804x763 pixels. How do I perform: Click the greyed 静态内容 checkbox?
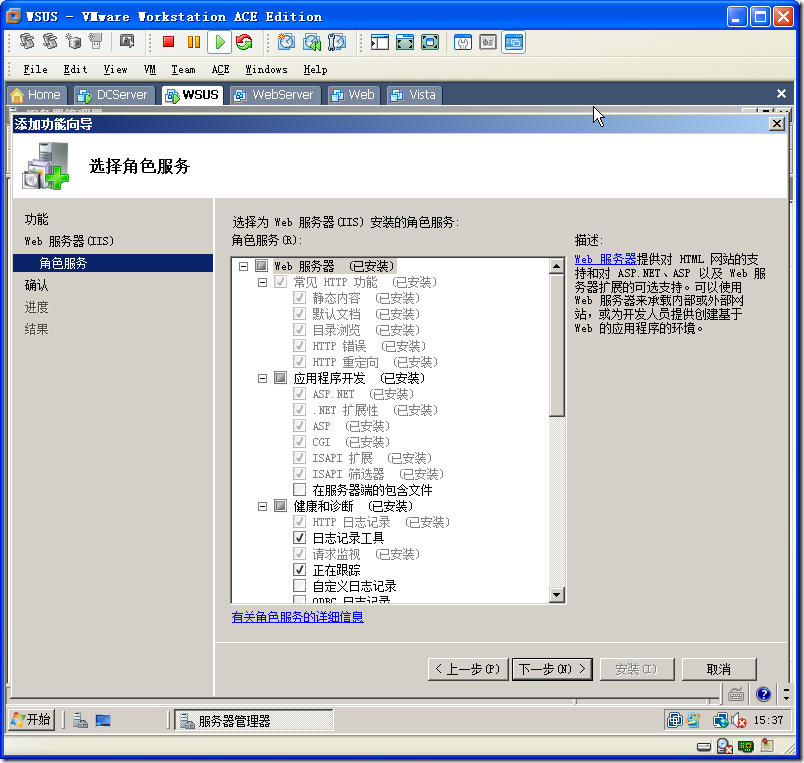[x=299, y=297]
